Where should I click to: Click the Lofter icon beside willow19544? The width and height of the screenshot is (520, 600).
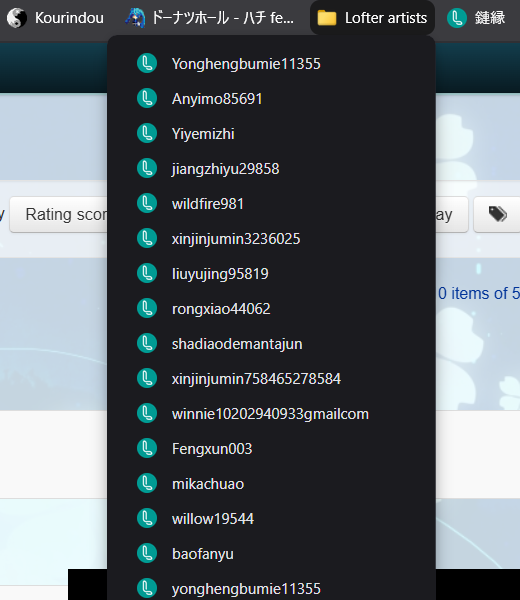tap(147, 518)
